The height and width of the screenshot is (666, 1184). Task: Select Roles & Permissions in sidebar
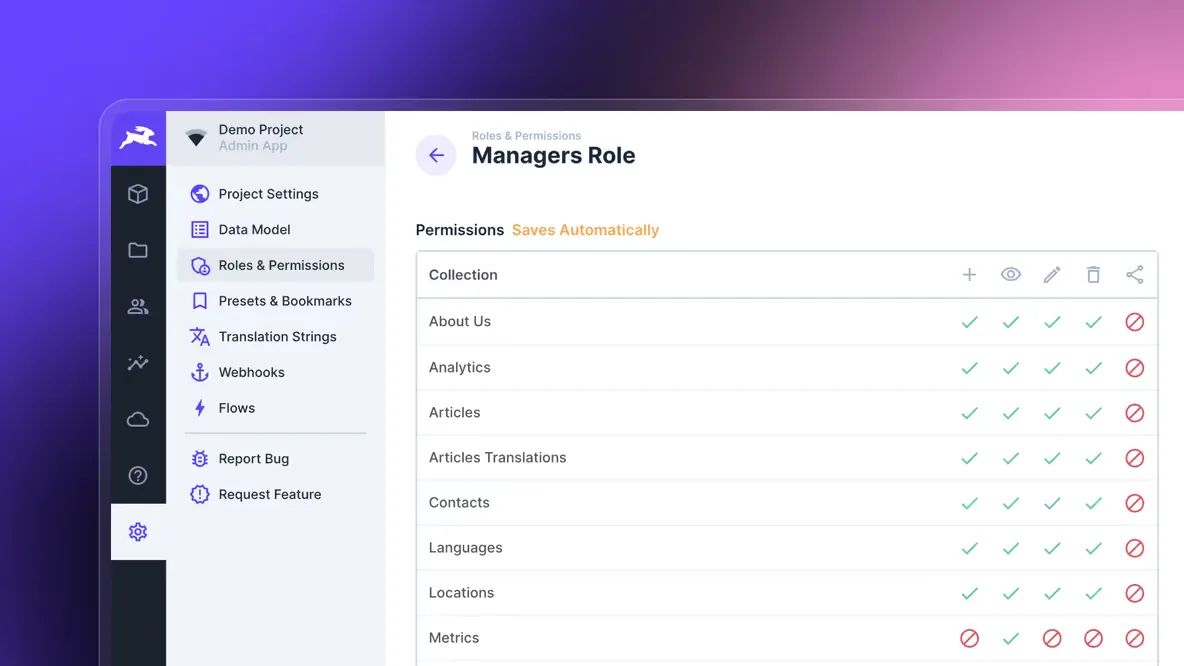276,265
